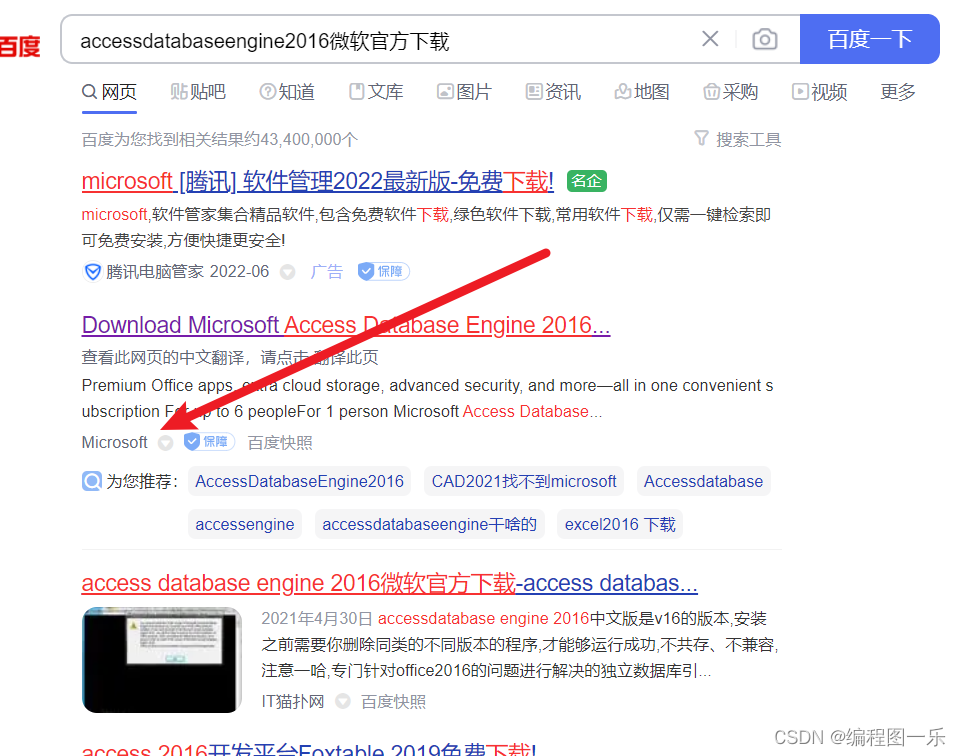Click the 腾讯电脑管家 shield icon
The height and width of the screenshot is (756, 961).
point(93,271)
